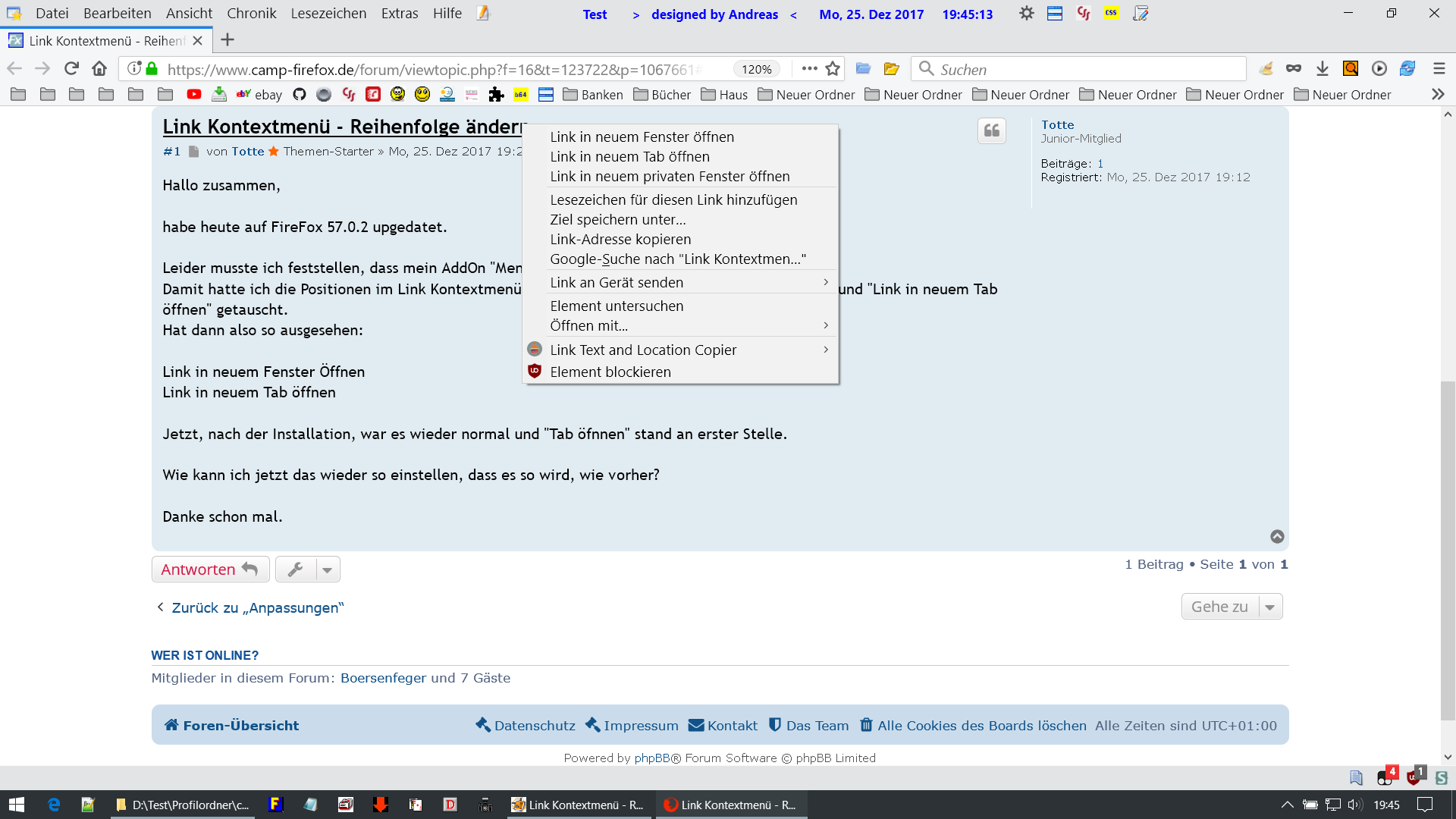
Task: Click the 120% zoom level indicator
Action: pos(756,70)
